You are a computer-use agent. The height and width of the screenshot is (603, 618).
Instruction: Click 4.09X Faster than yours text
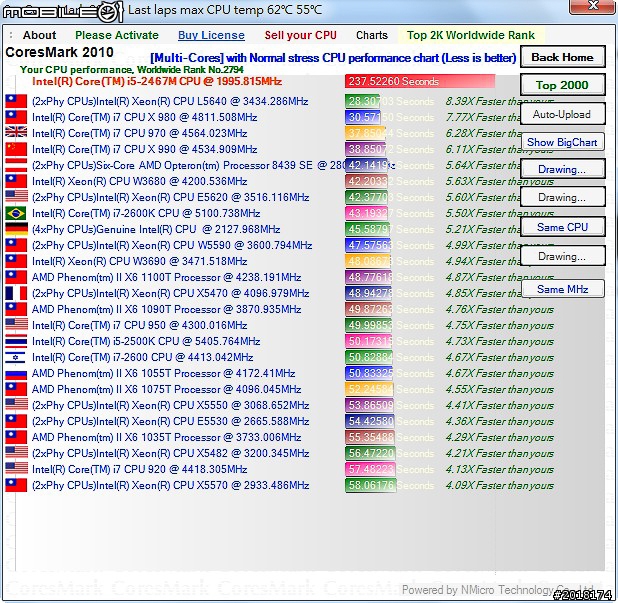click(x=499, y=486)
